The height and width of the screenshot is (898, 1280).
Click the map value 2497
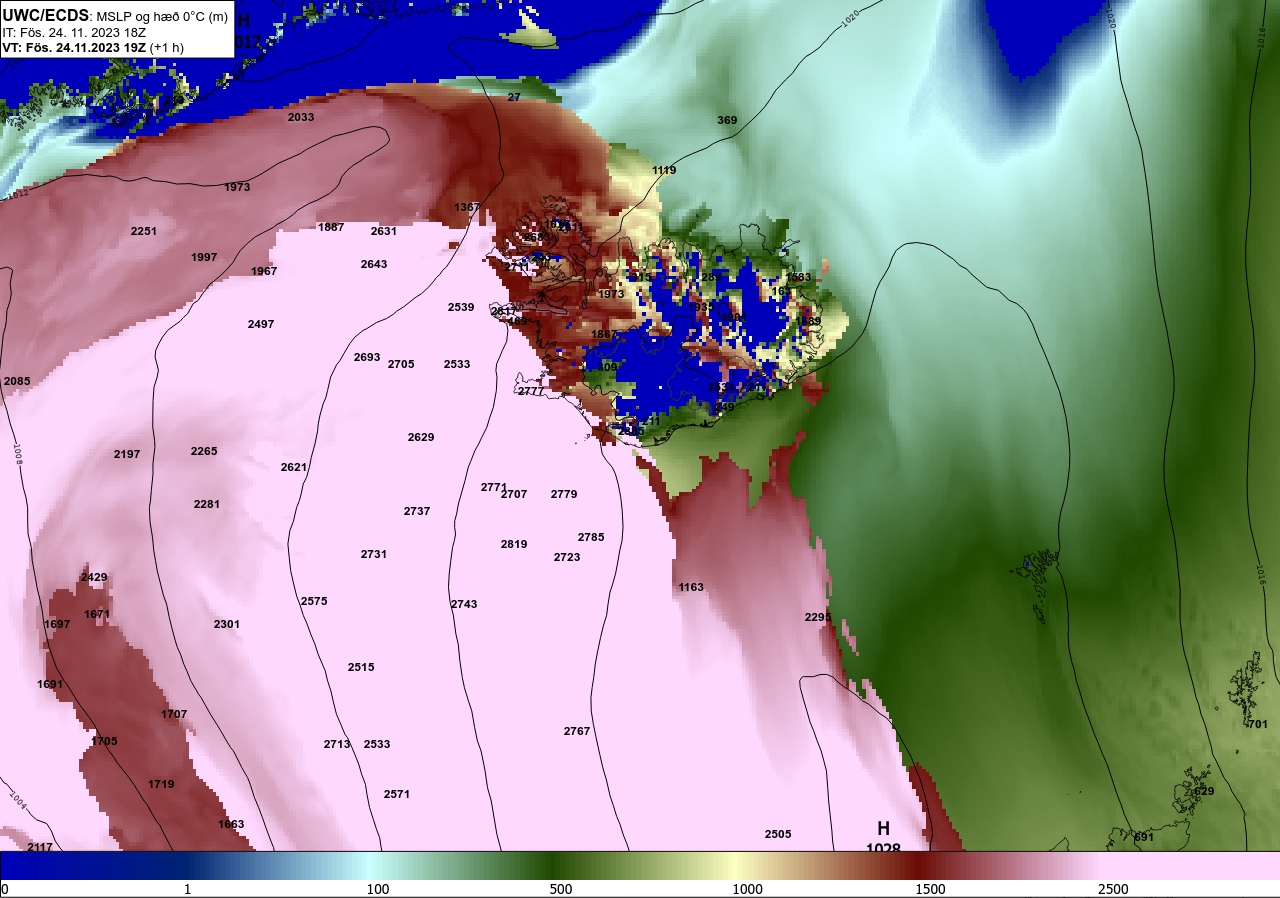coord(261,324)
